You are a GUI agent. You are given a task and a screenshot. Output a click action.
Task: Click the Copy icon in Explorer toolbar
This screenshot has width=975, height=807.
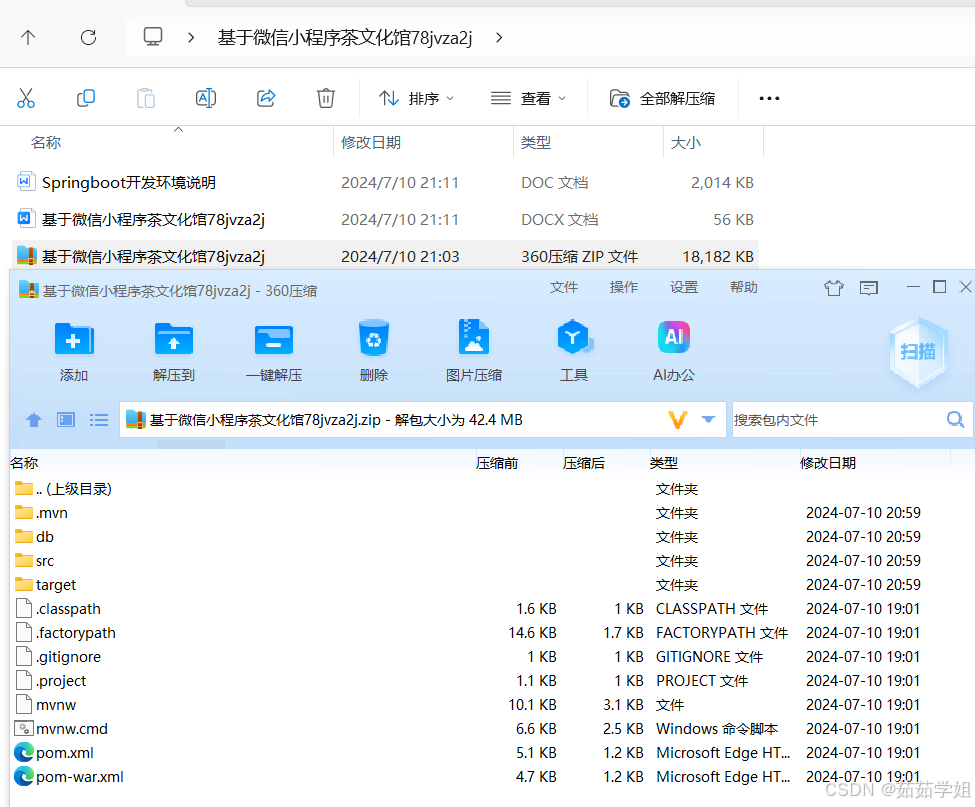(x=86, y=98)
